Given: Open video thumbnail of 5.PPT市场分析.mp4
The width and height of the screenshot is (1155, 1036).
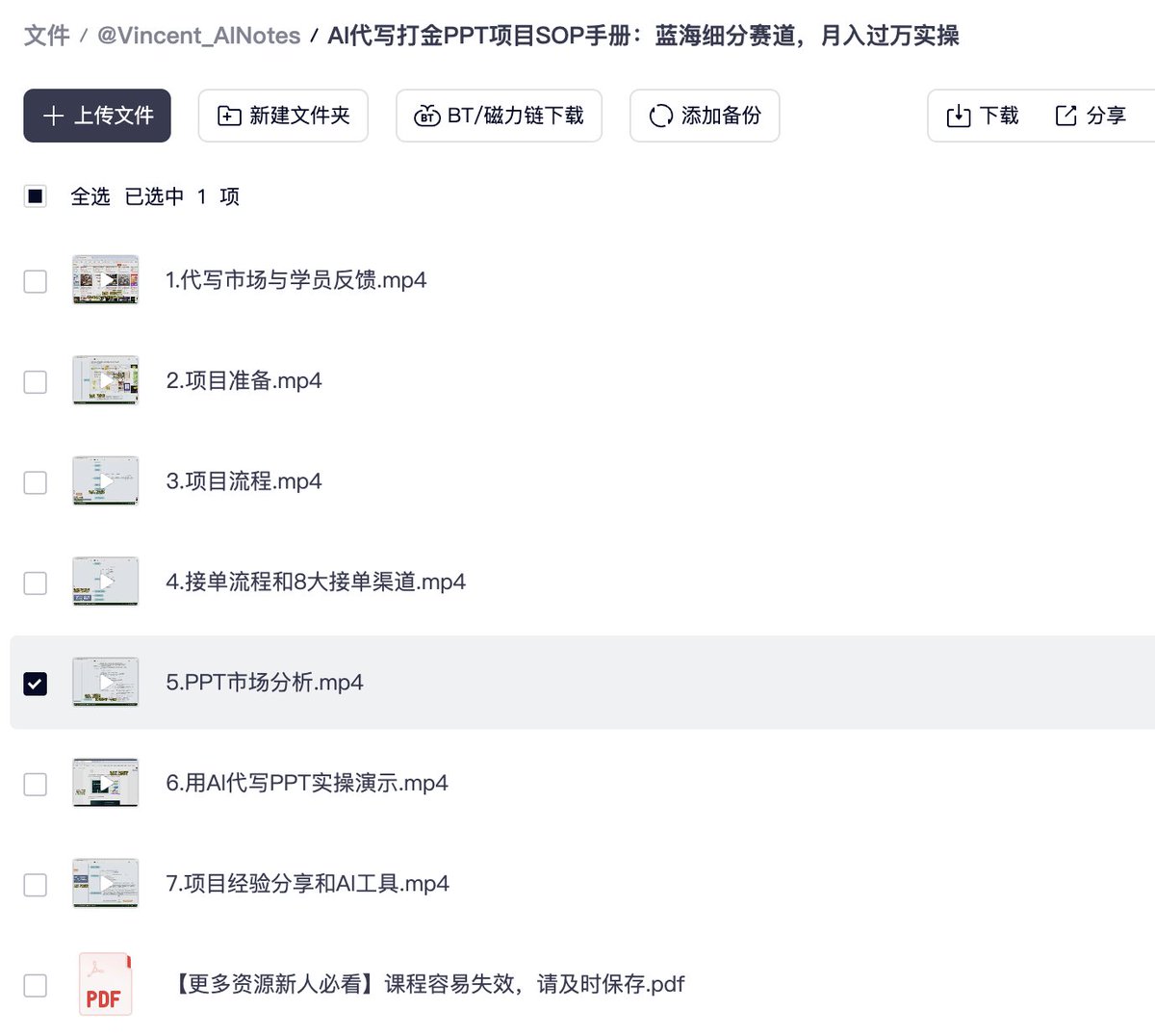Looking at the screenshot, I should point(106,683).
